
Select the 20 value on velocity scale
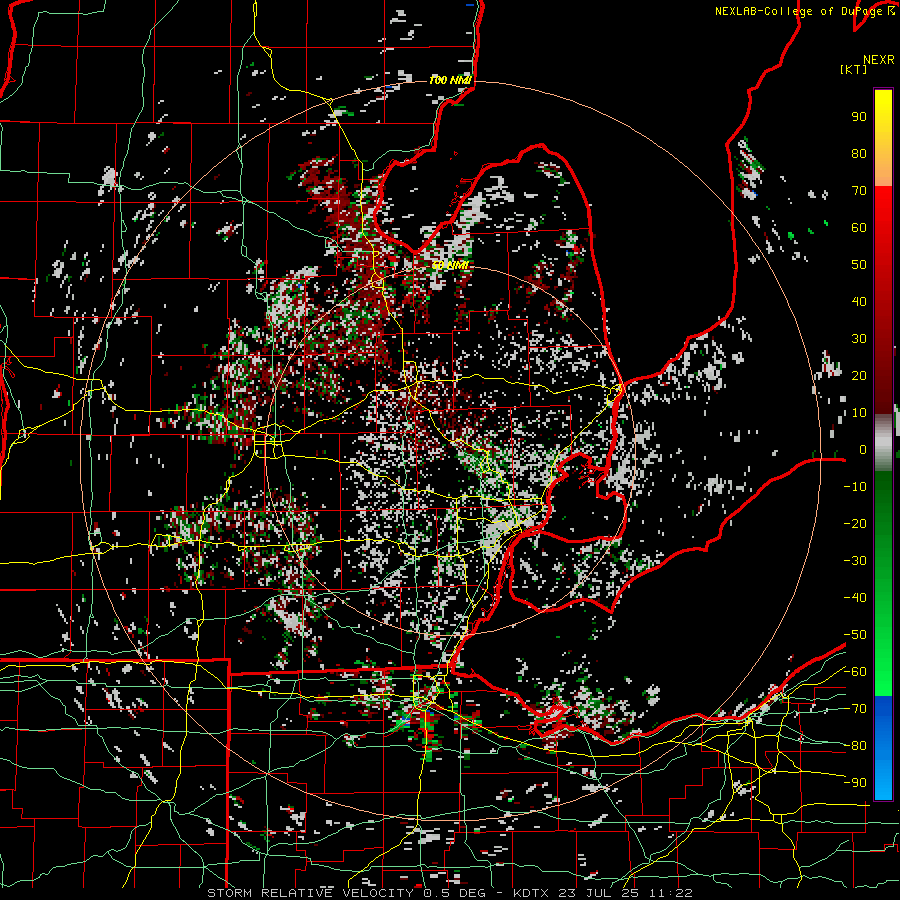coord(859,376)
